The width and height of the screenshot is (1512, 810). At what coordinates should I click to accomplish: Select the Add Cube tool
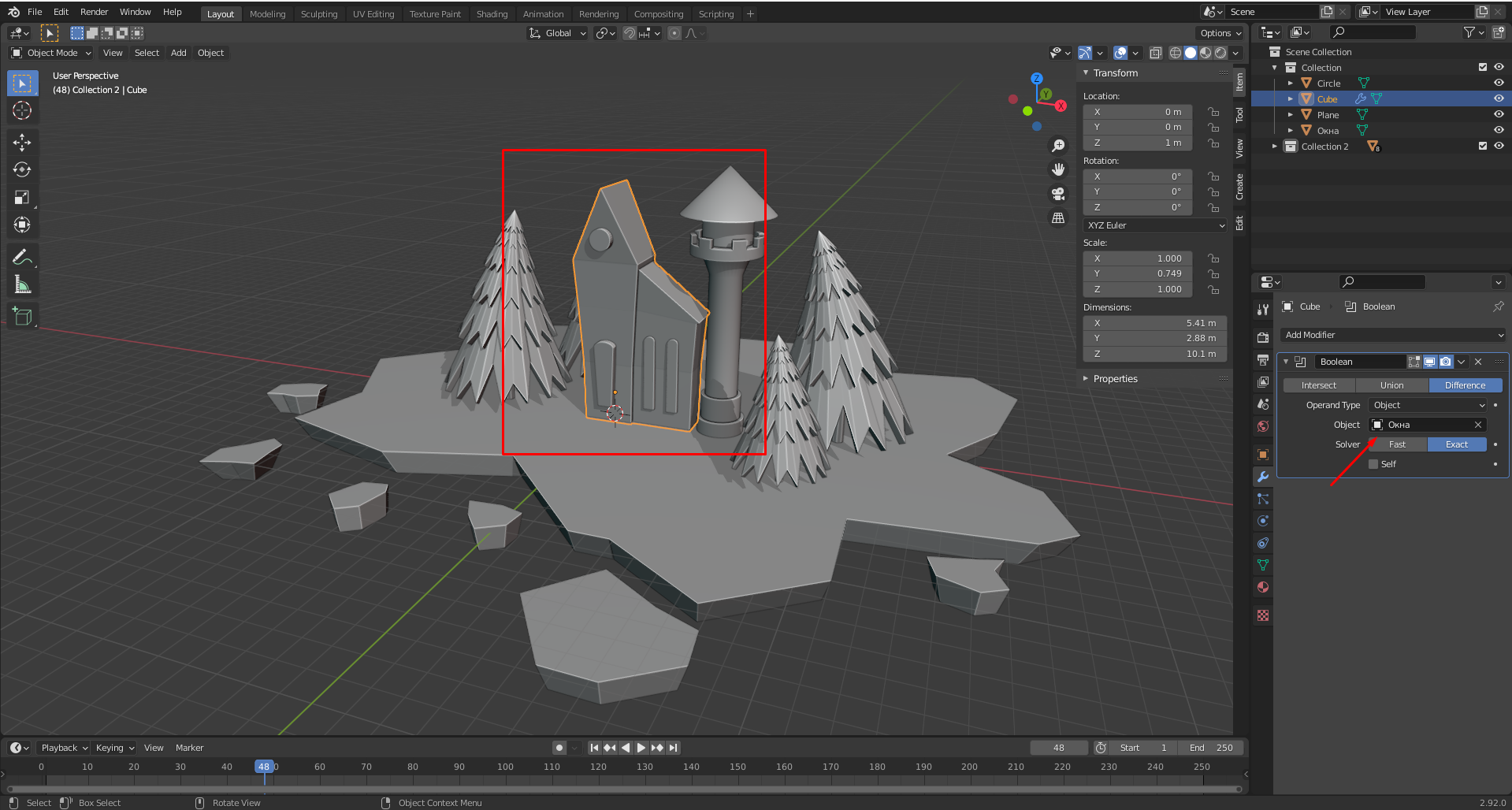(22, 317)
